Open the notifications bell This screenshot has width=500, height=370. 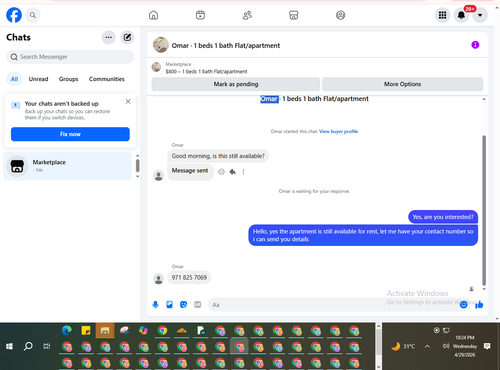pos(461,15)
